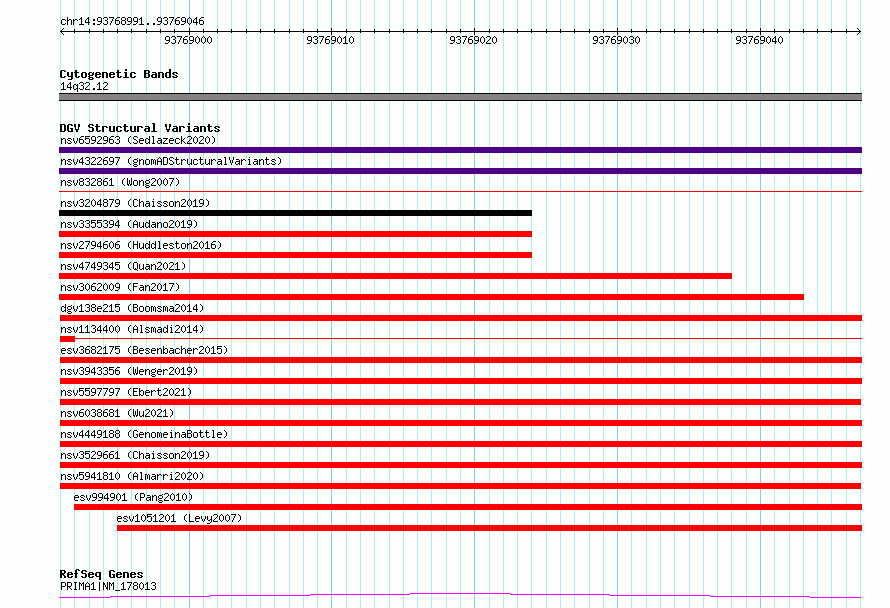The width and height of the screenshot is (890, 608).
Task: Click the nsv4749345 (Quan2021) red bar
Action: [x=395, y=276]
